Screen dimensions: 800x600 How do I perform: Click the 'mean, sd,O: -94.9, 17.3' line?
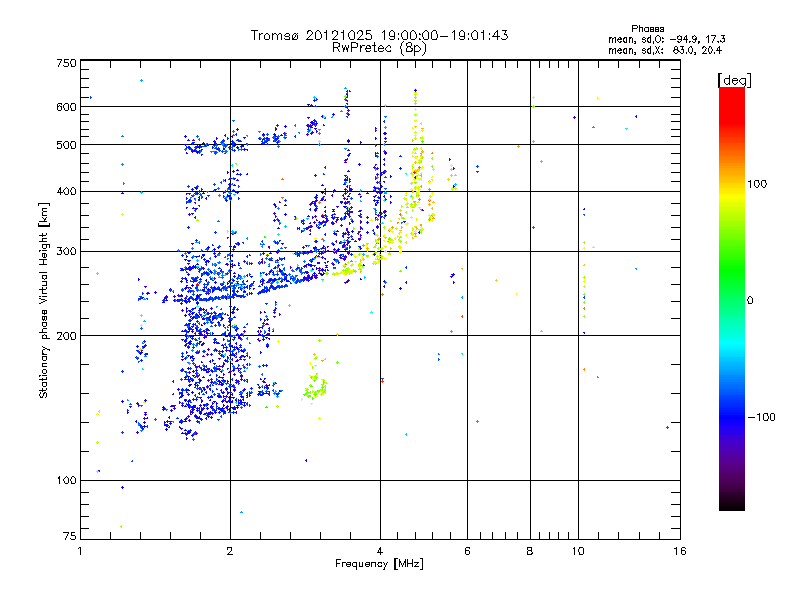coord(666,39)
